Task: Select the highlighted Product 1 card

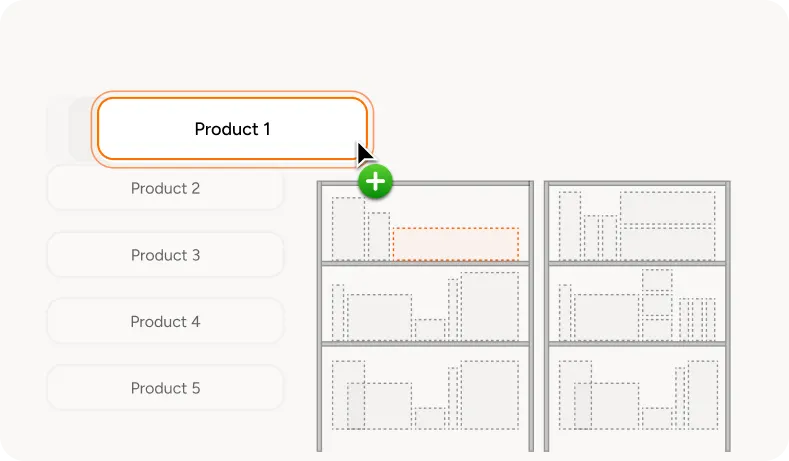Action: point(232,129)
